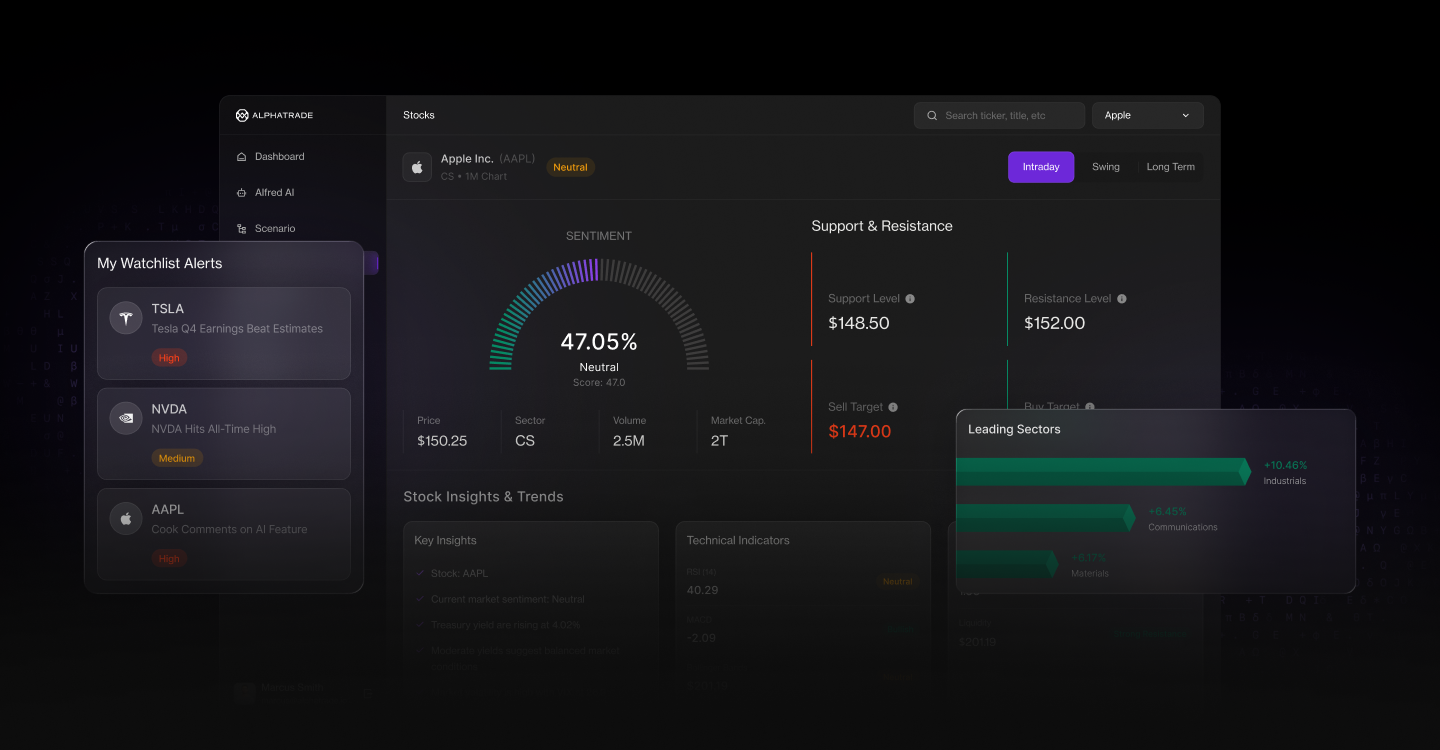Image resolution: width=1440 pixels, height=750 pixels.
Task: Click the Sell Target info icon
Action: tap(893, 407)
